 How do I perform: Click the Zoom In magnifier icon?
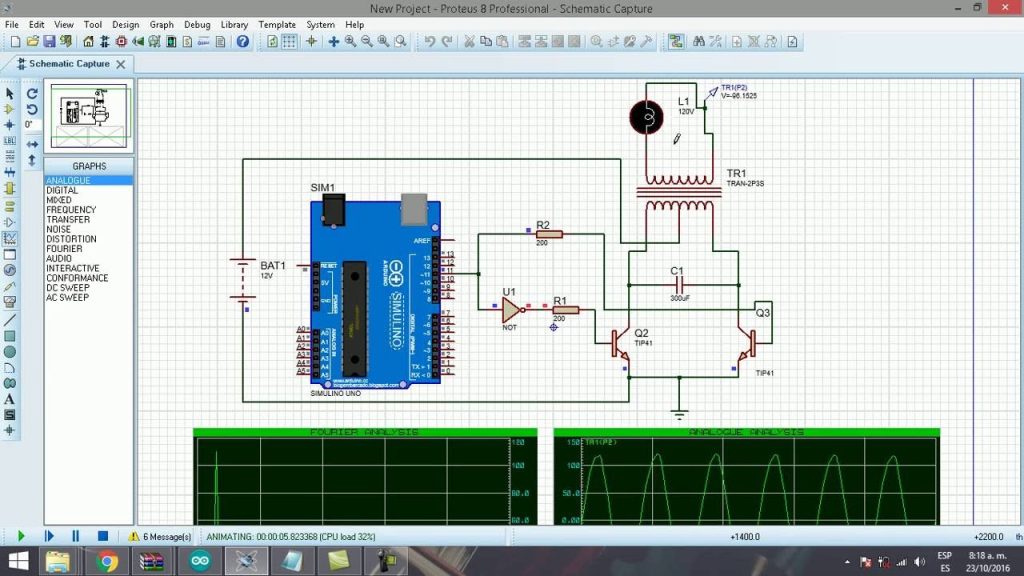(351, 42)
